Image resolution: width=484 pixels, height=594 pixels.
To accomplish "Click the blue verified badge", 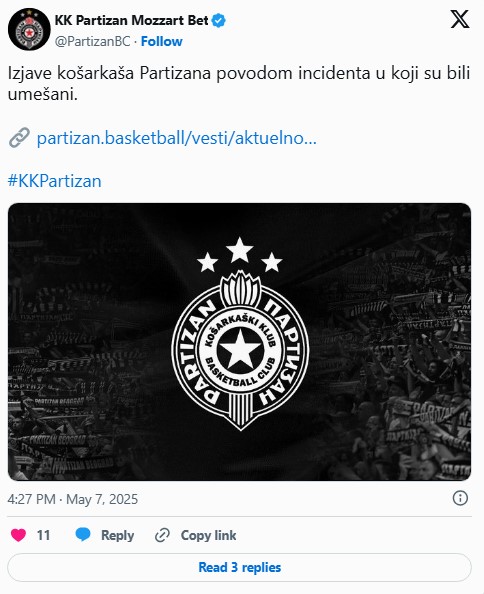I will [x=219, y=20].
